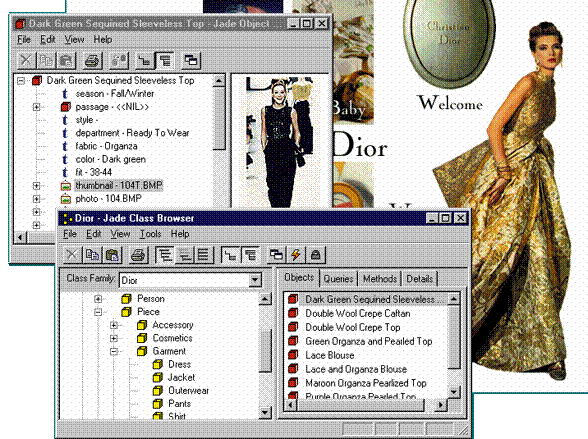This screenshot has height=439, width=588.
Task: Click the copy icon in Jade Object toolbar
Action: point(46,60)
